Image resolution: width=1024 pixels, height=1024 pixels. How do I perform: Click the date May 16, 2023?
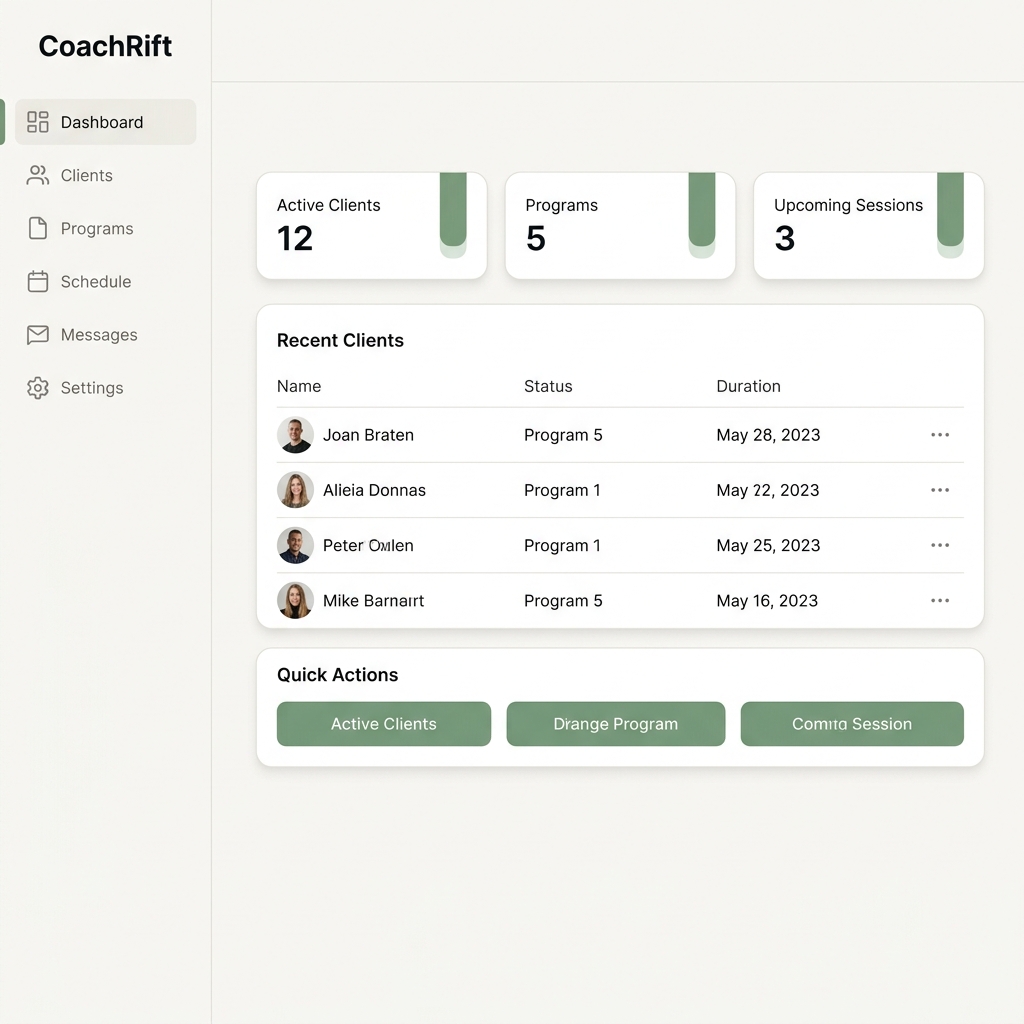coord(767,601)
